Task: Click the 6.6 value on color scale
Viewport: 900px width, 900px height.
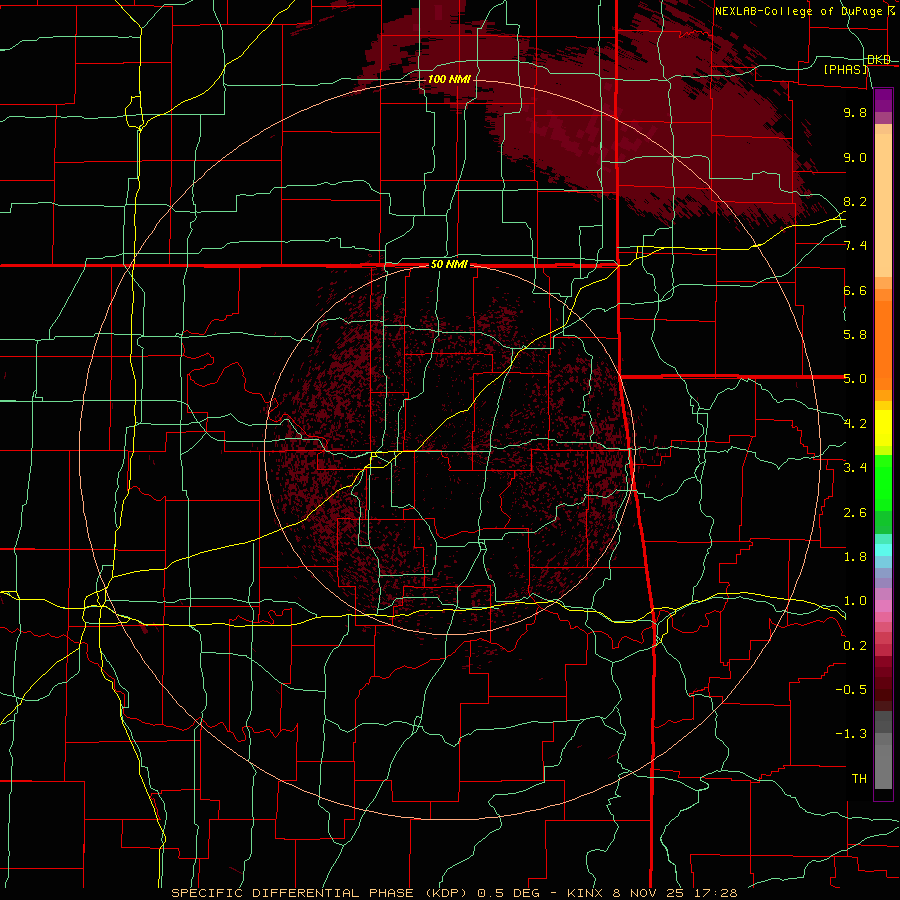Action: [x=855, y=290]
